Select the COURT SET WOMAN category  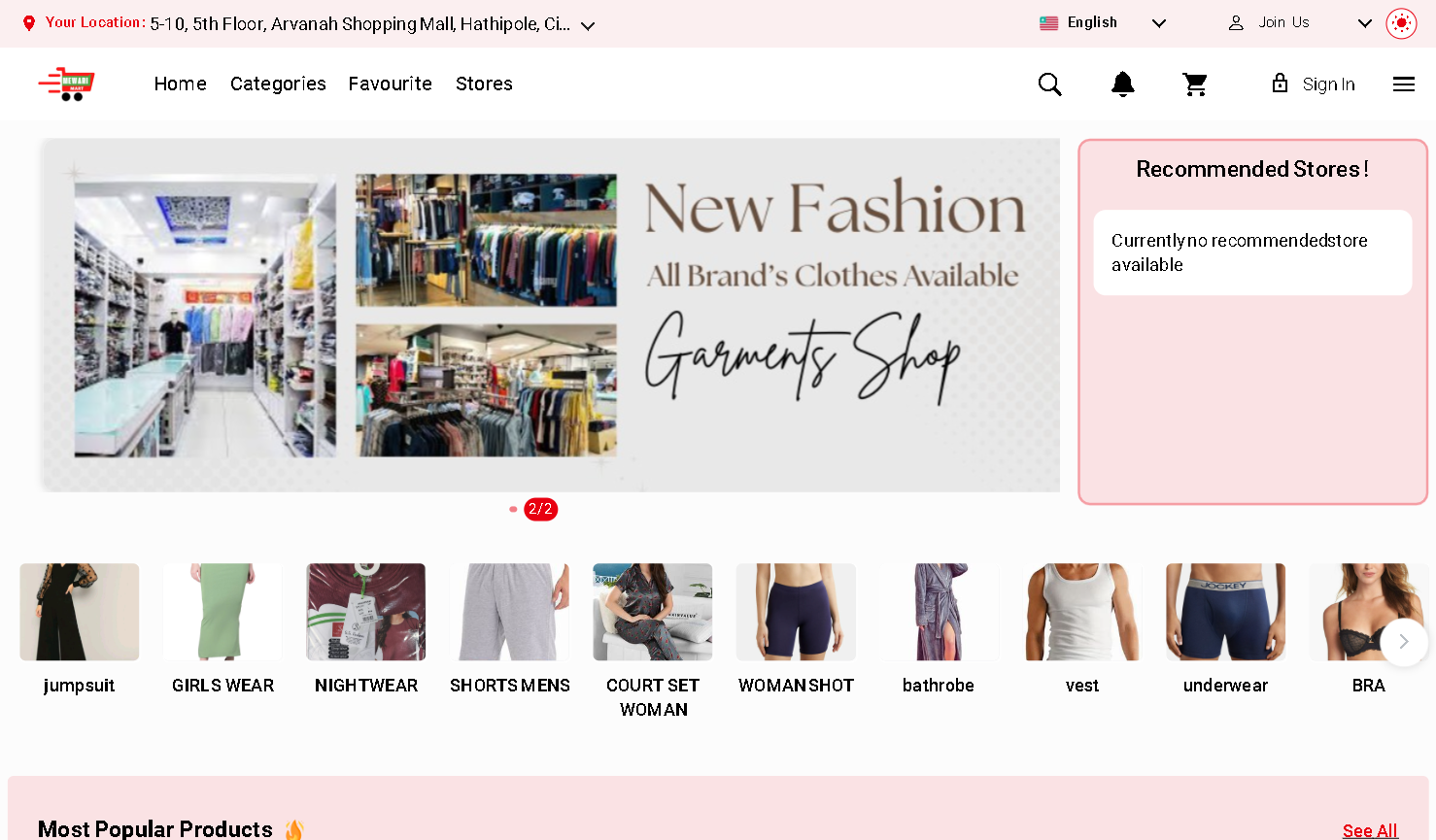coord(652,612)
